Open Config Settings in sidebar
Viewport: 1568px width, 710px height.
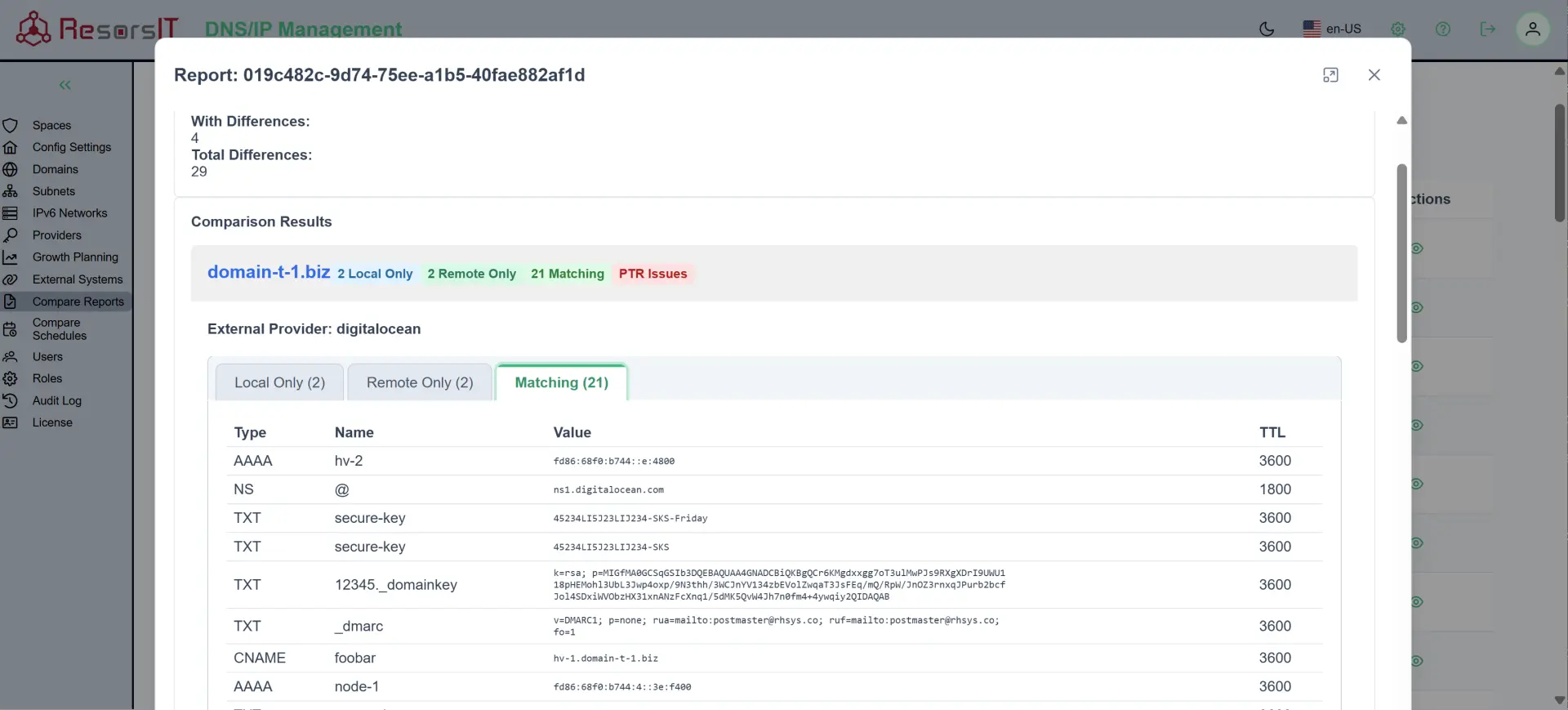pos(72,147)
